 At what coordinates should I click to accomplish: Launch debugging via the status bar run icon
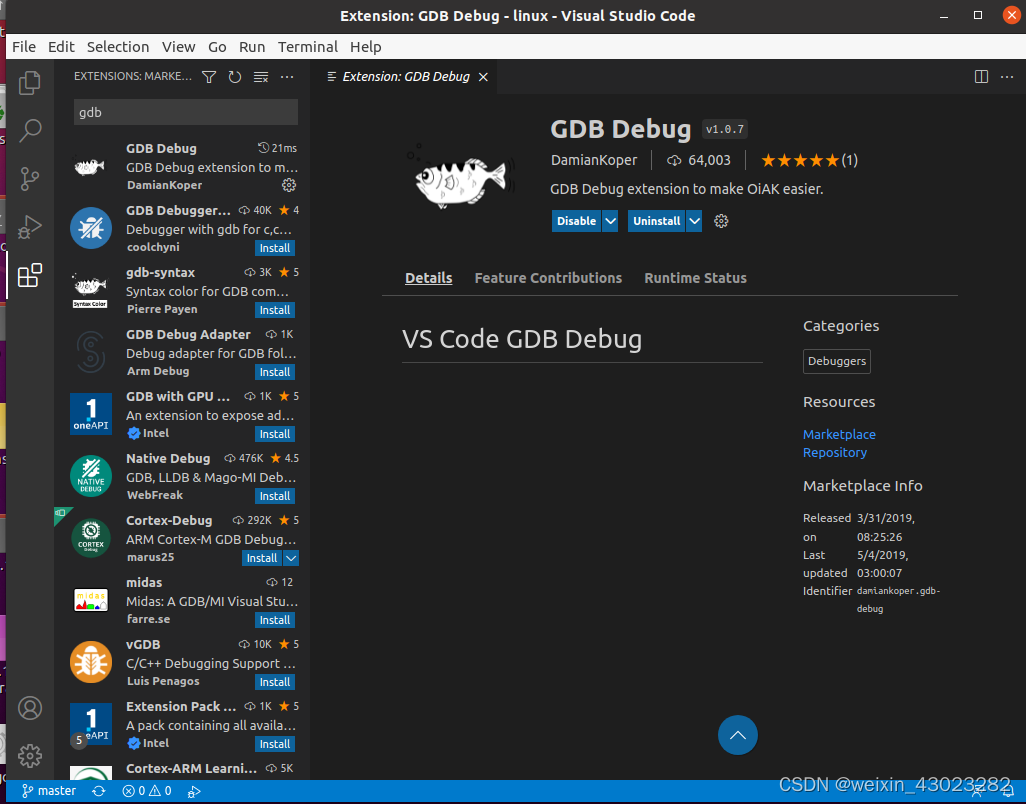(x=194, y=790)
